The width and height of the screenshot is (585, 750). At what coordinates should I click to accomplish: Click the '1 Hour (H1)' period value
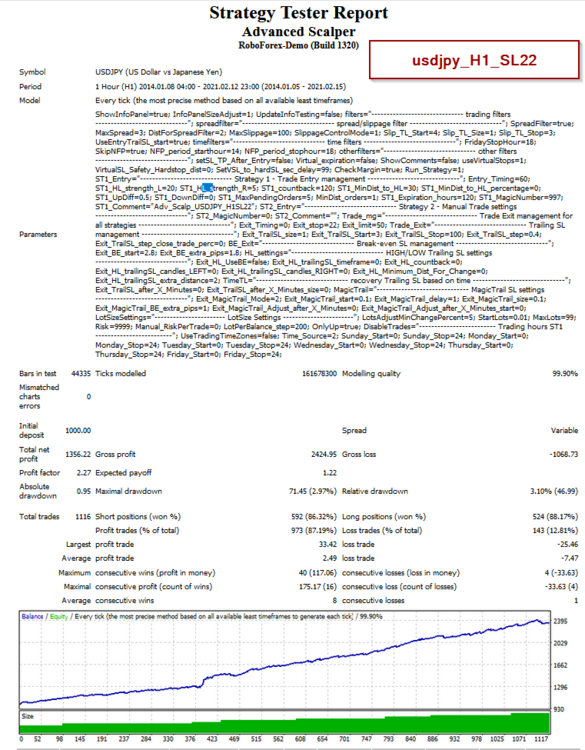coord(116,87)
